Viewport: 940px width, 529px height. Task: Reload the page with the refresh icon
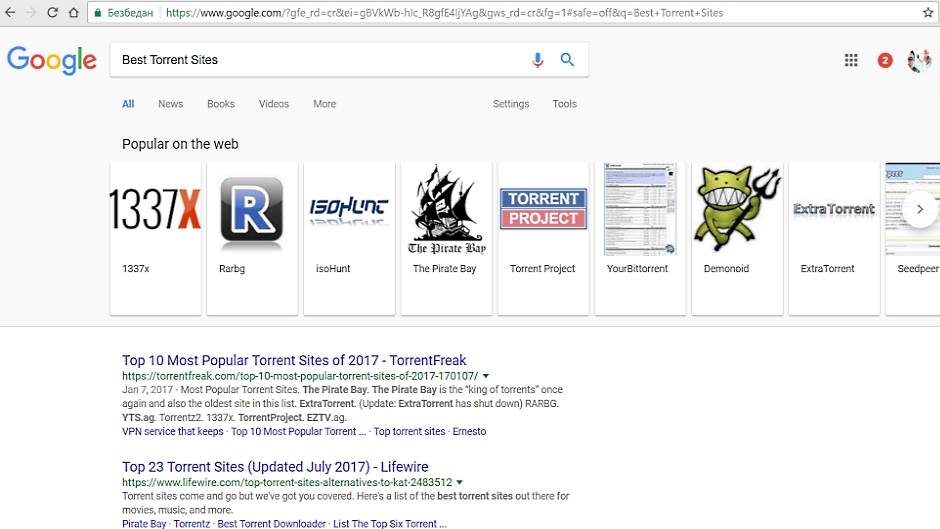click(52, 13)
